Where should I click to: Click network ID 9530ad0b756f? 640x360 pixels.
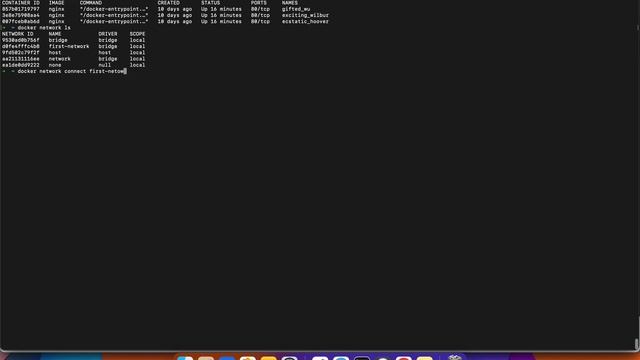coord(21,40)
